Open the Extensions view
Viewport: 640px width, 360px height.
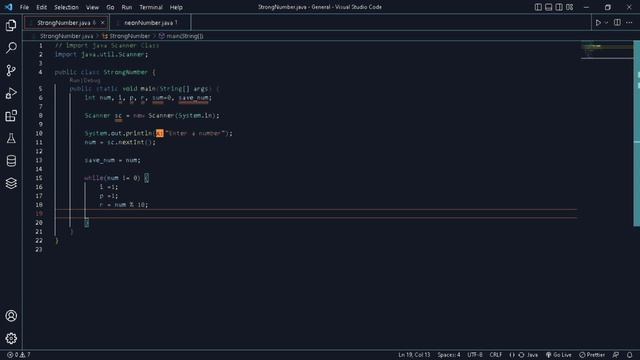tap(11, 116)
